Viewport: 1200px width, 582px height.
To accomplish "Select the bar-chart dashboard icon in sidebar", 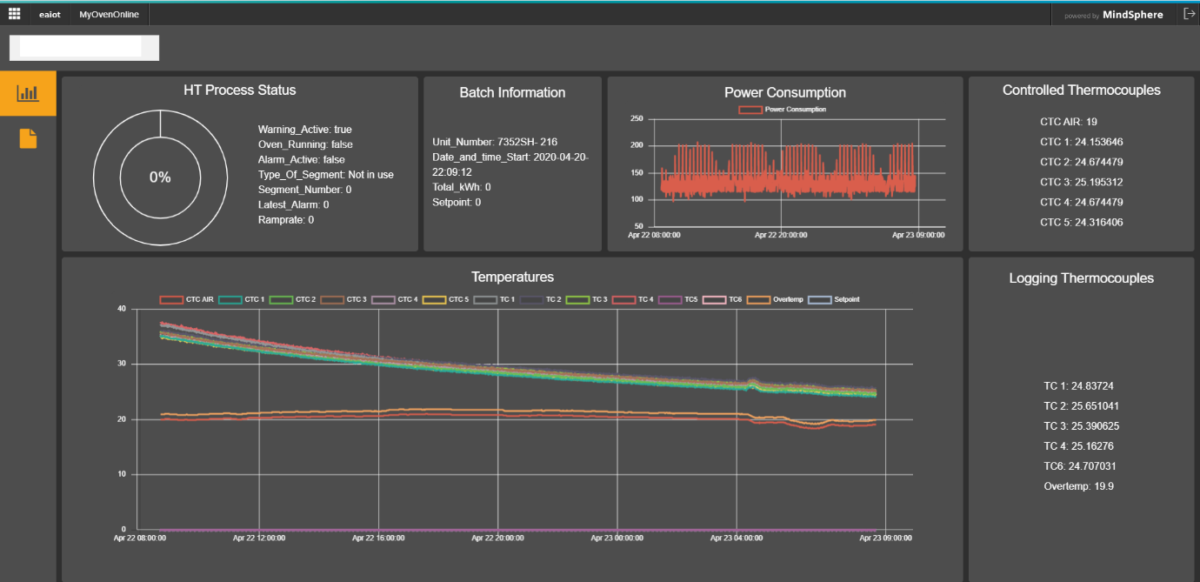I will pos(27,95).
